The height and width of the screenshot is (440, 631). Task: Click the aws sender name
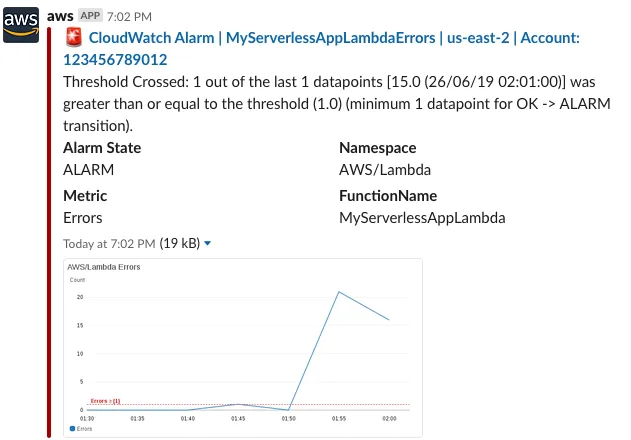[x=60, y=17]
